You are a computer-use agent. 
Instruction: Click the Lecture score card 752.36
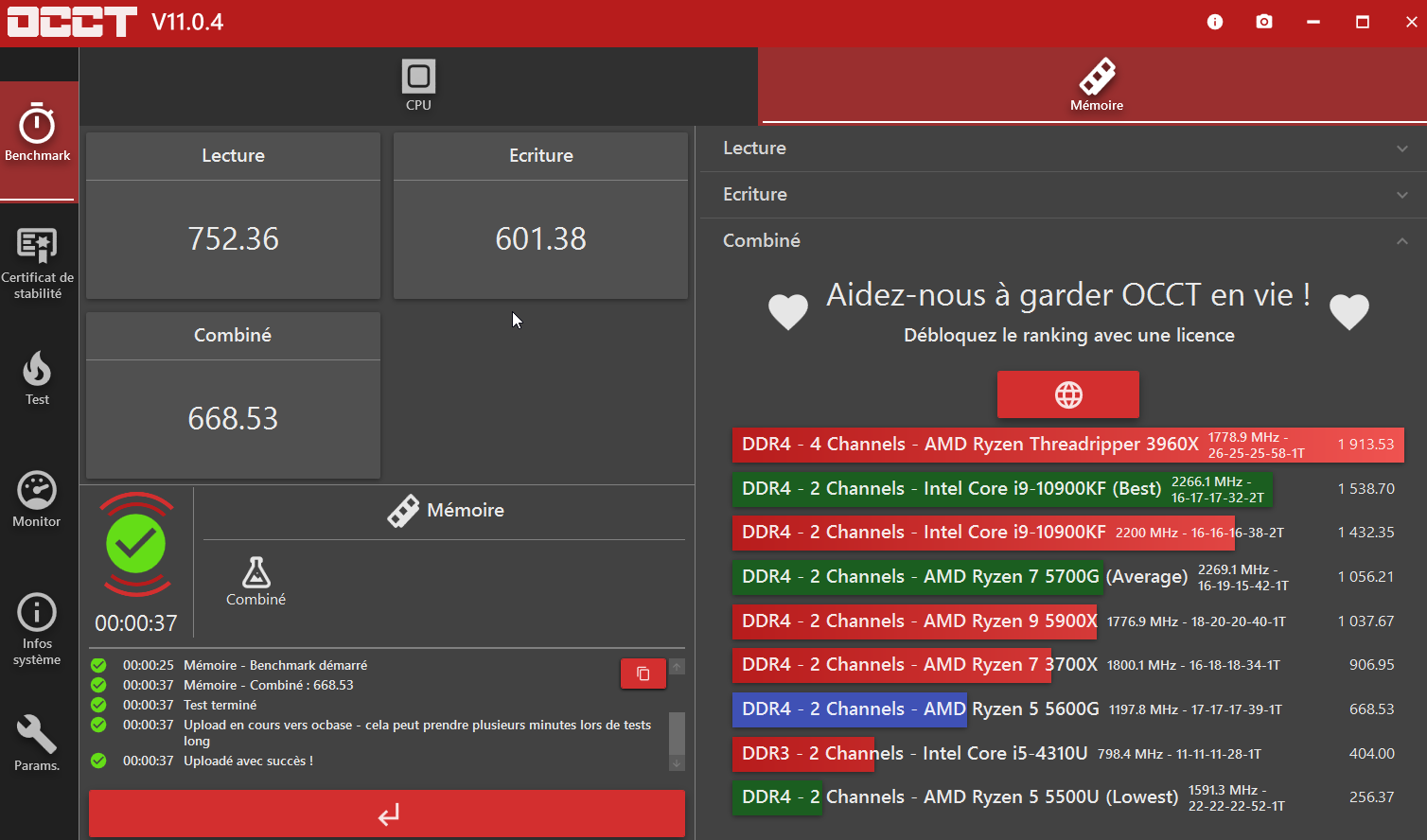[233, 216]
